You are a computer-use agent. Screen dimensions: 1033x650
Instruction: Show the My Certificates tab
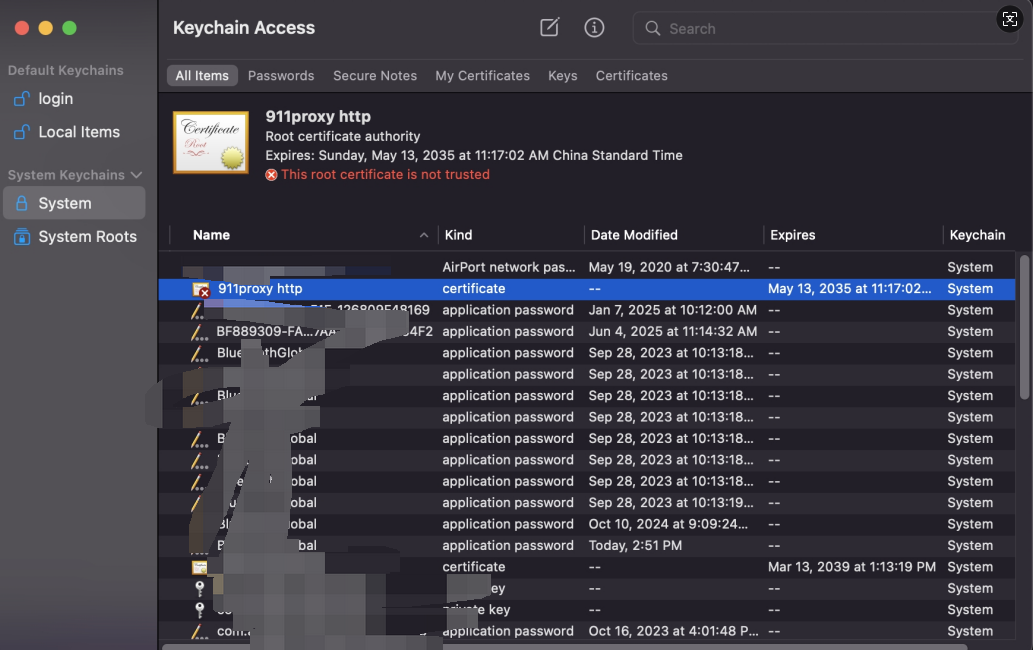[482, 76]
